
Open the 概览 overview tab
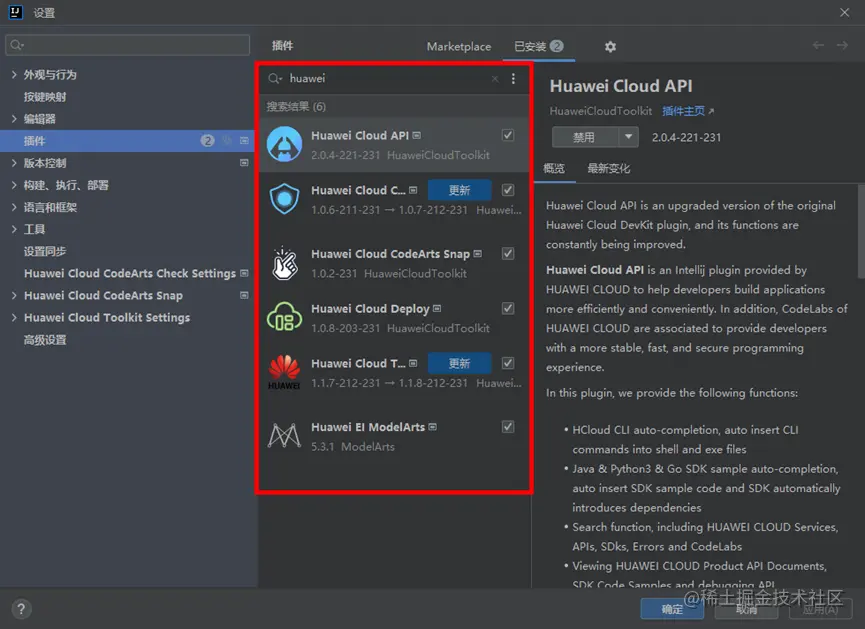[554, 168]
